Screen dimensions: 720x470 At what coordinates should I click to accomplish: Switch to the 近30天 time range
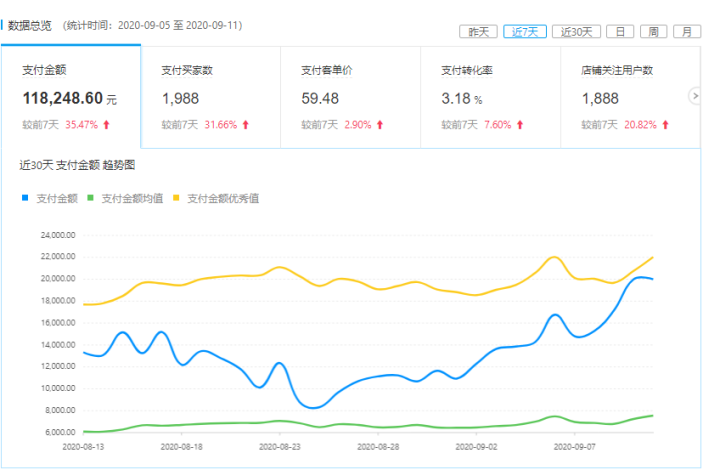[576, 32]
